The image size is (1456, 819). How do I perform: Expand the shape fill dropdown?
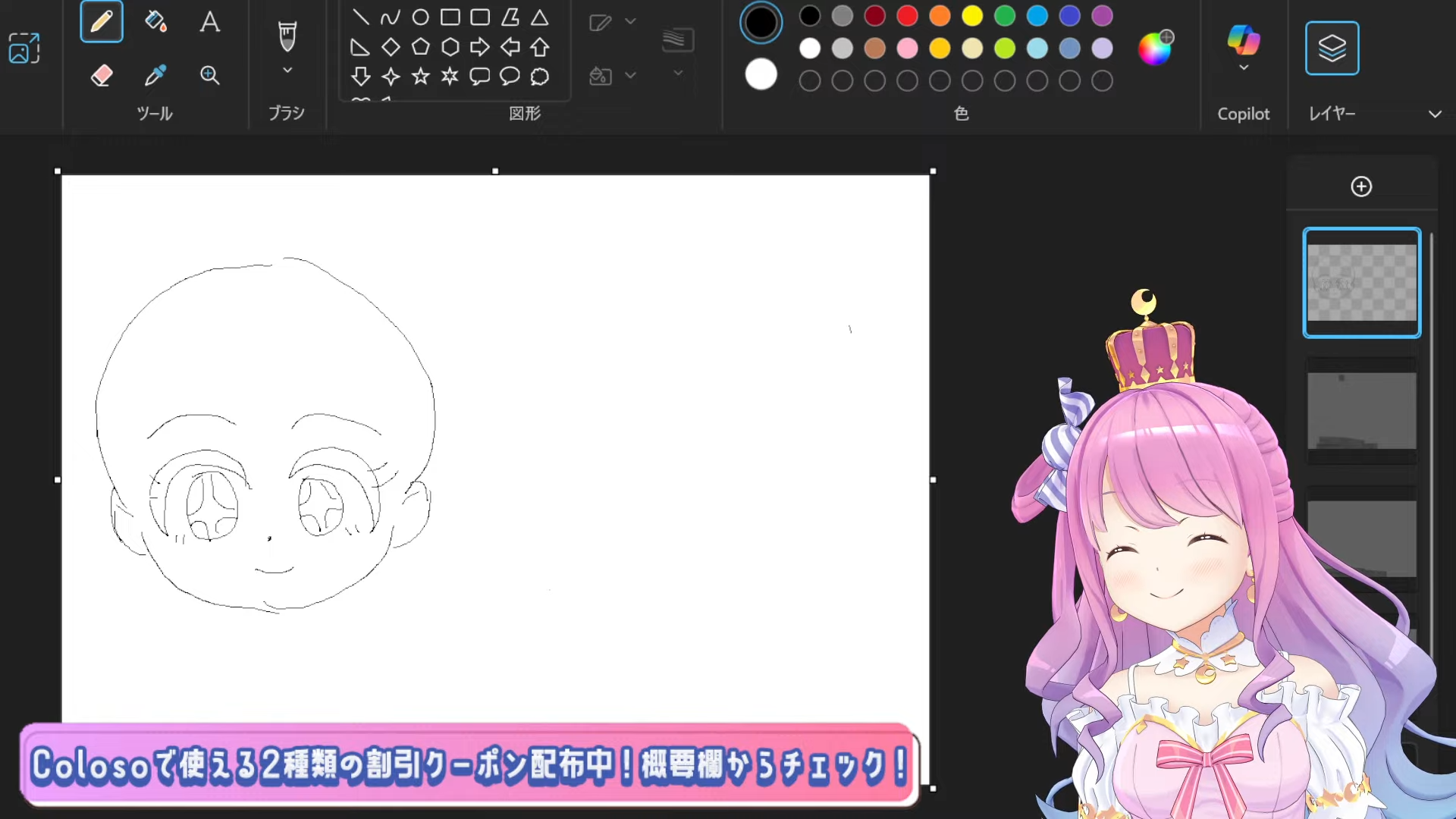click(630, 75)
